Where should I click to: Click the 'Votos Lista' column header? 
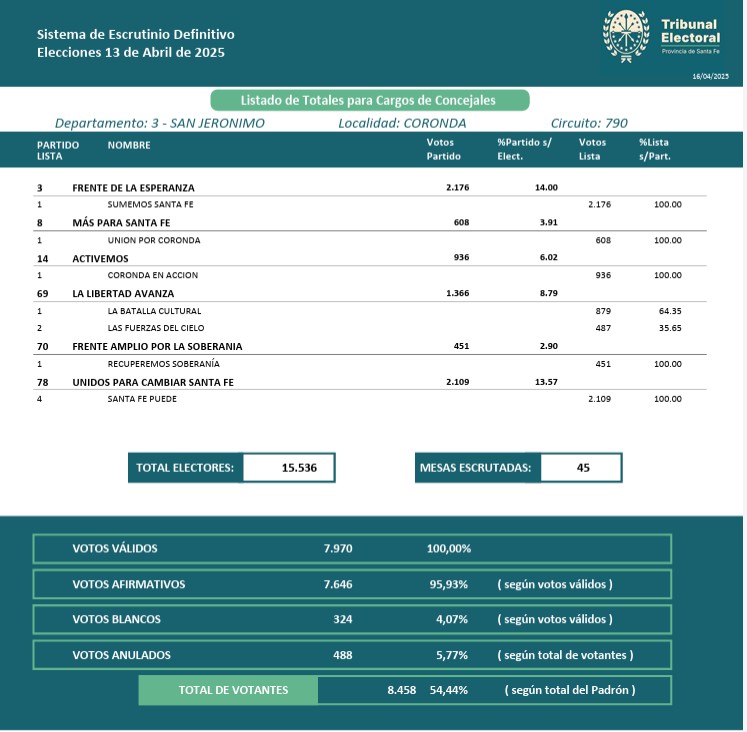click(592, 149)
